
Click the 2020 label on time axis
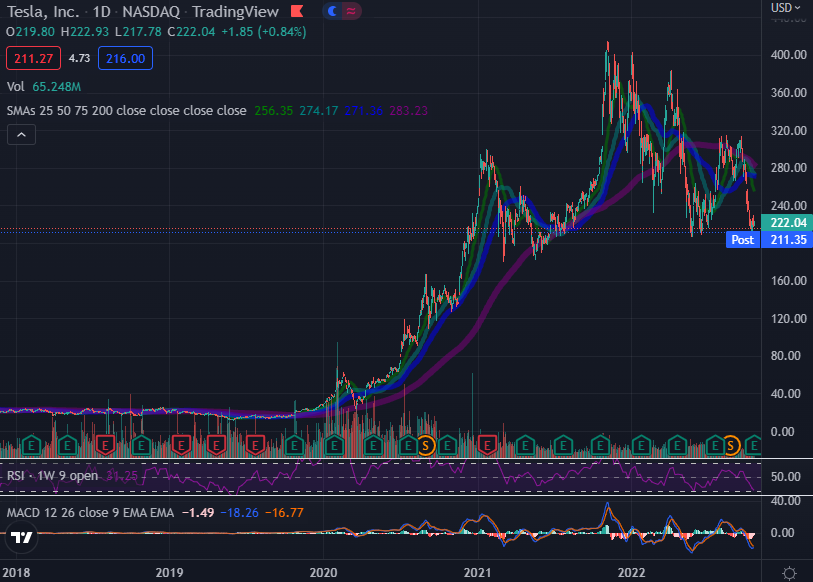(324, 573)
